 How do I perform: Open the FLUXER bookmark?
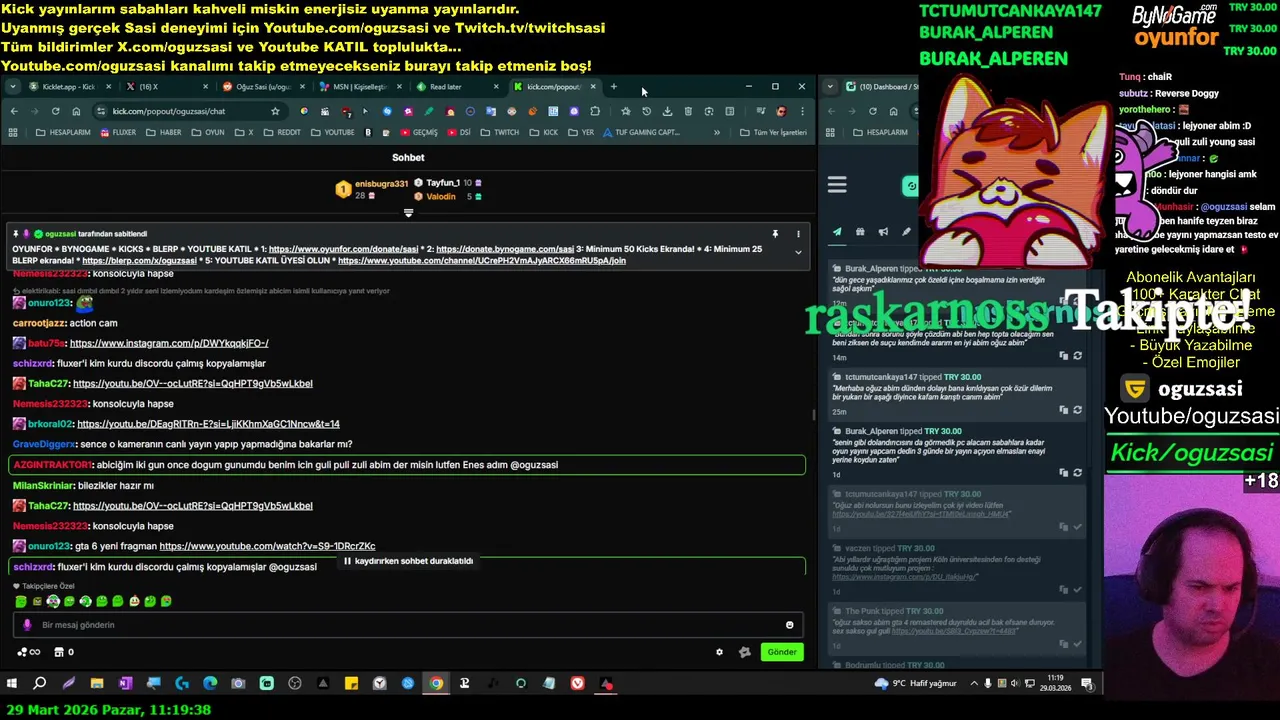click(x=117, y=132)
